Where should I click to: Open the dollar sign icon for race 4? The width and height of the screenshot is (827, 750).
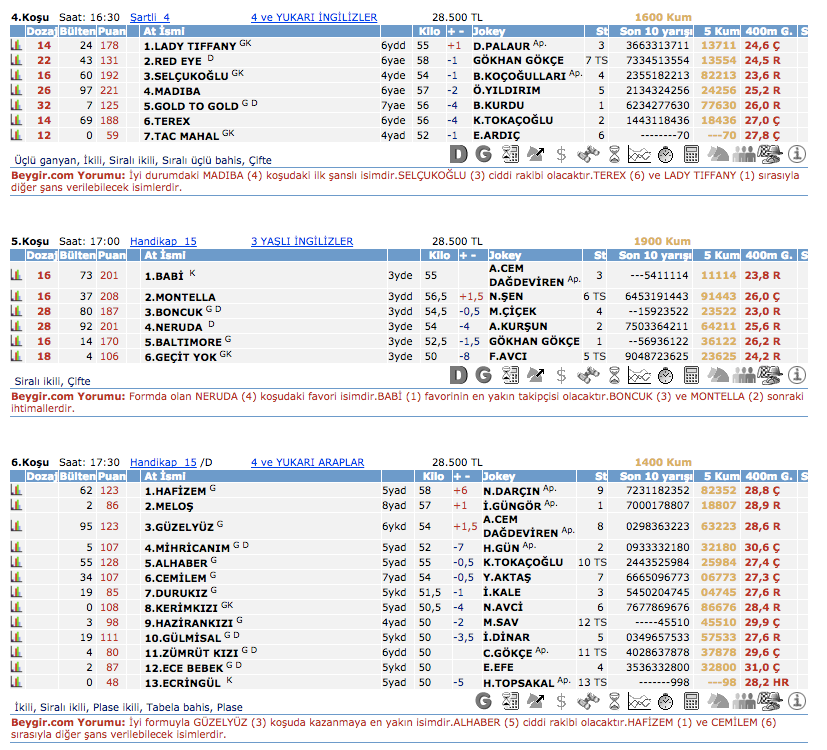pyautogui.click(x=562, y=154)
